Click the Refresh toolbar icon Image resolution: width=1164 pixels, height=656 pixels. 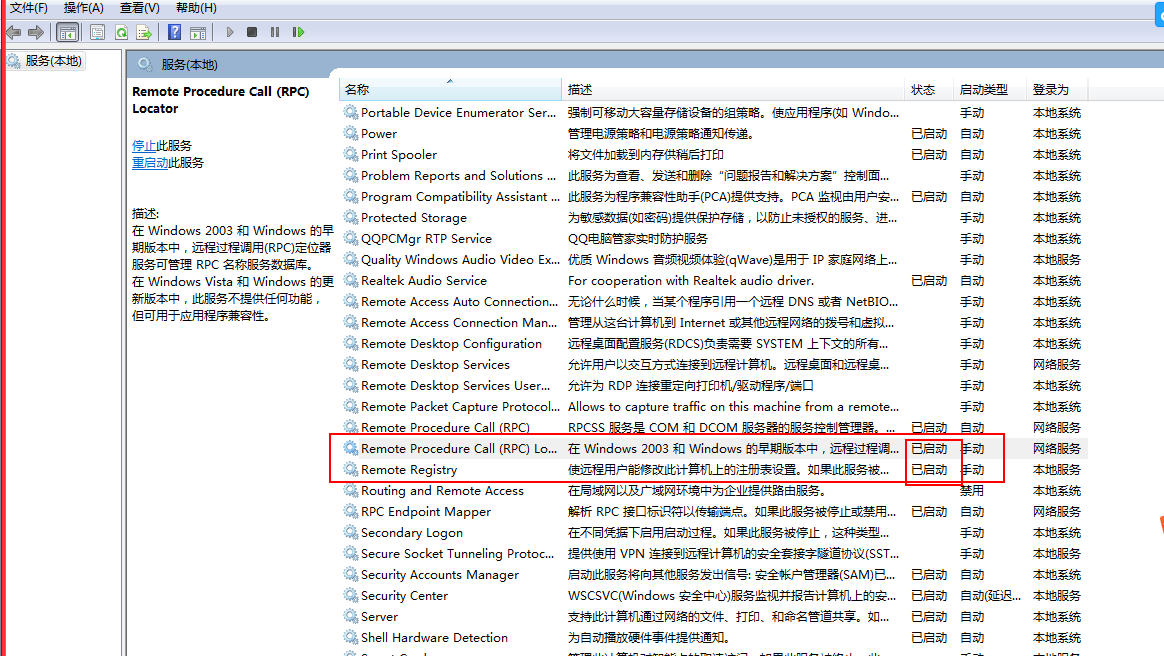point(121,32)
